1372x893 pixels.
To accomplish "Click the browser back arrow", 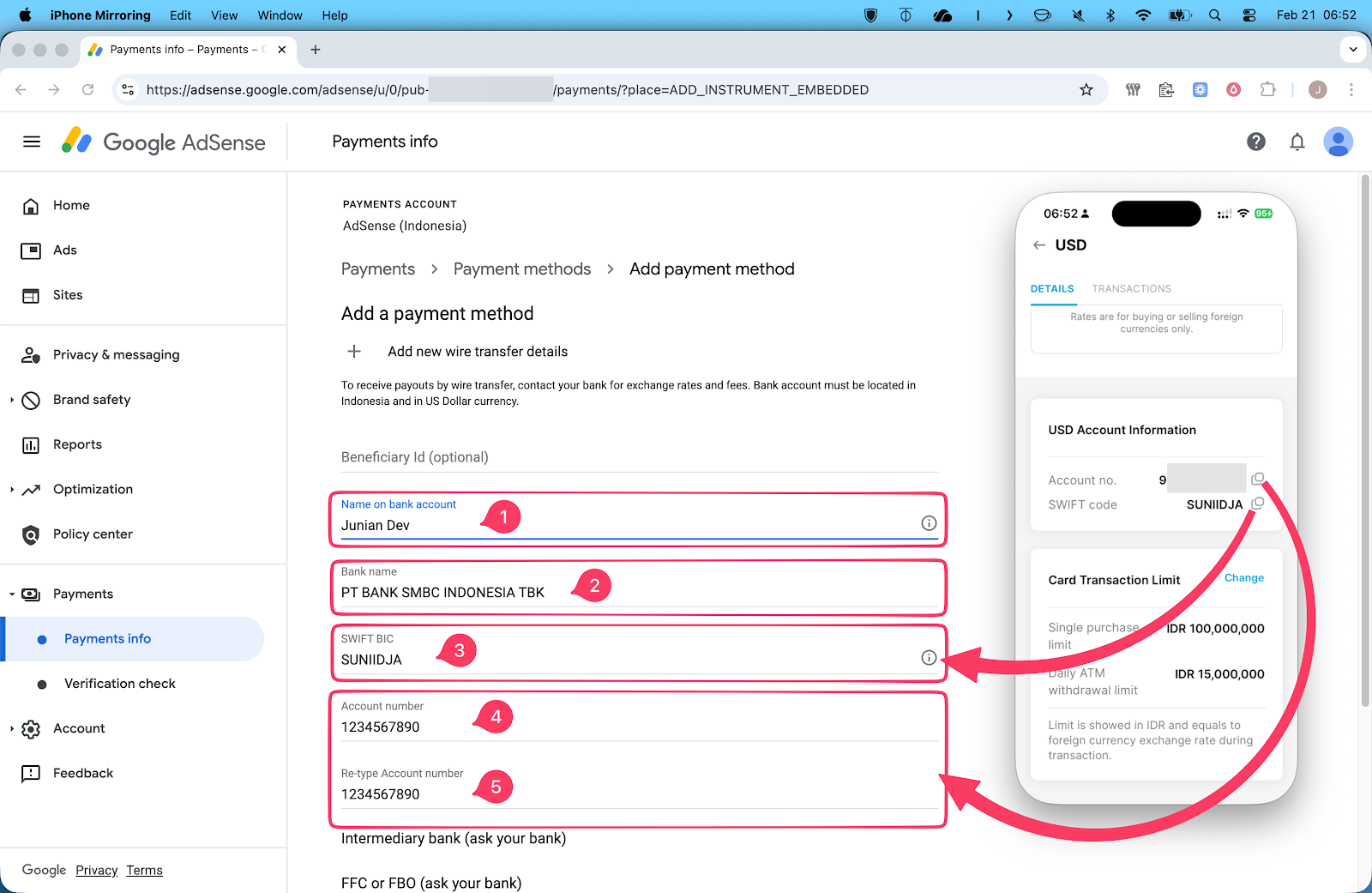I will [x=21, y=90].
